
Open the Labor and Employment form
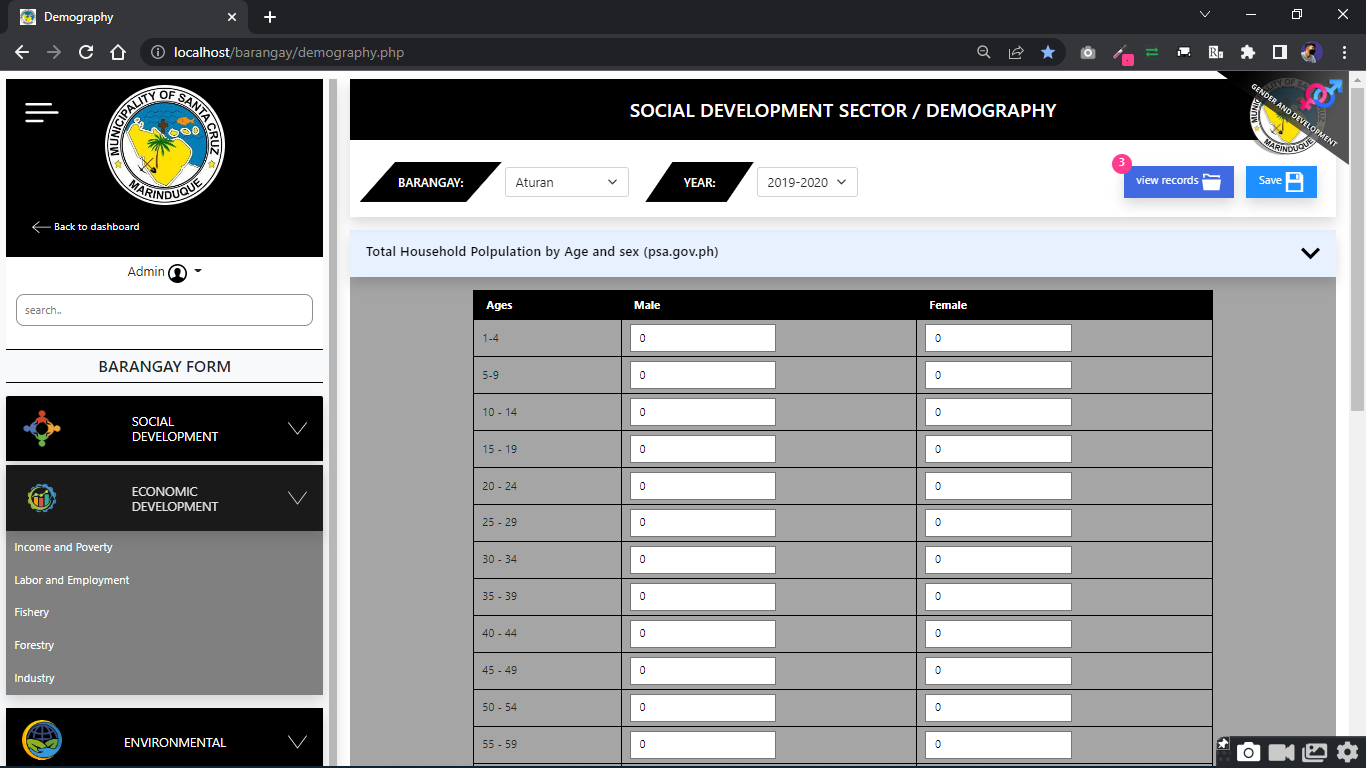point(72,580)
